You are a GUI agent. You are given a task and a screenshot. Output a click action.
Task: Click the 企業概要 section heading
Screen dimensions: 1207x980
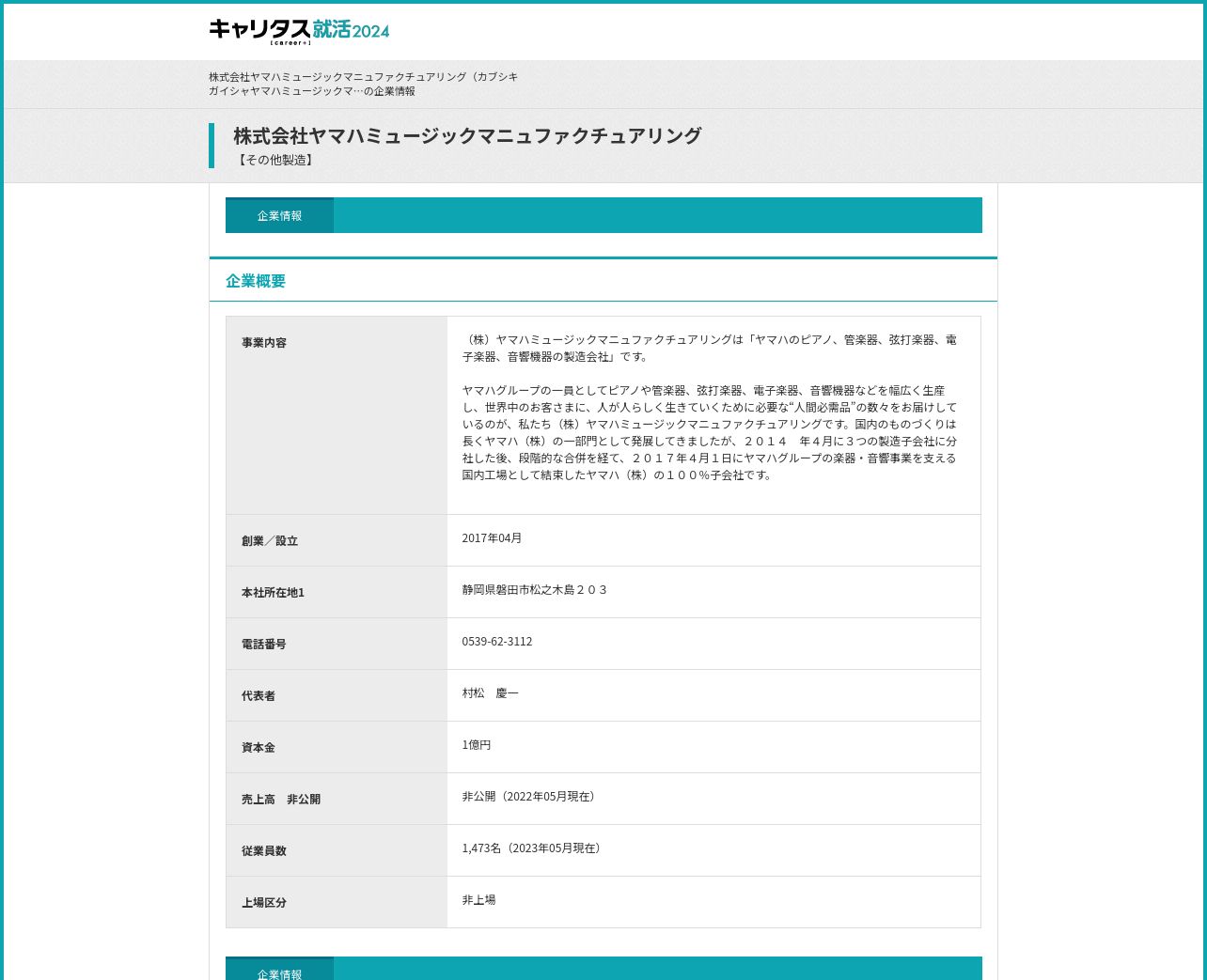[256, 281]
